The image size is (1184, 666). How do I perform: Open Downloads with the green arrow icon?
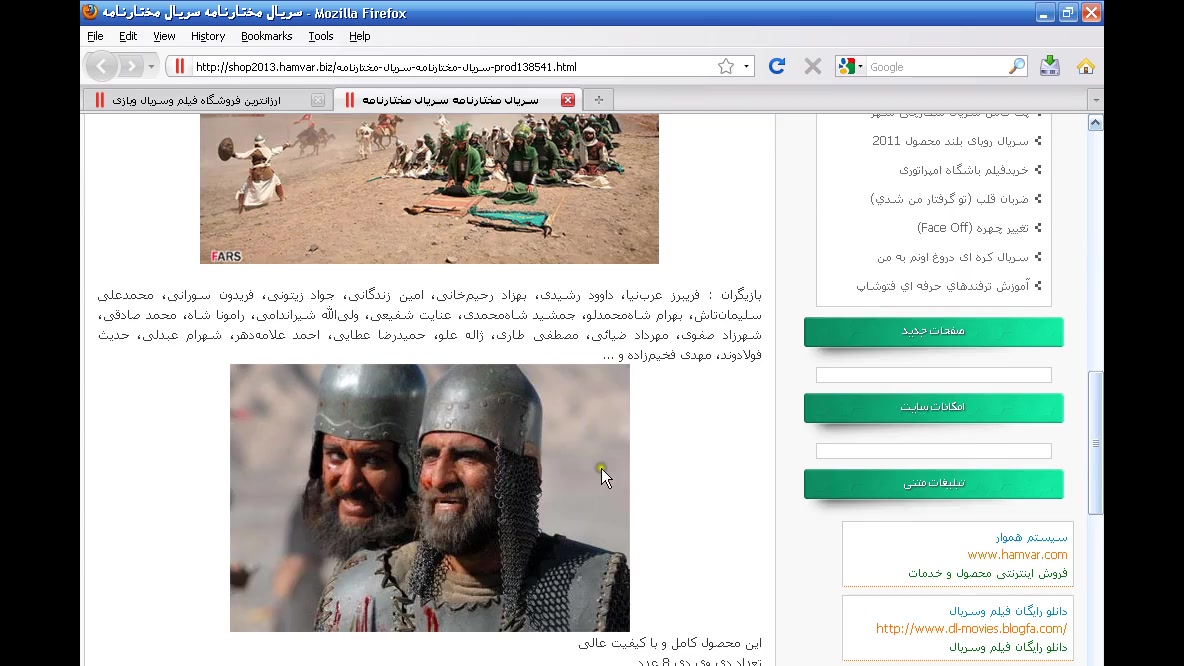pyautogui.click(x=1049, y=65)
